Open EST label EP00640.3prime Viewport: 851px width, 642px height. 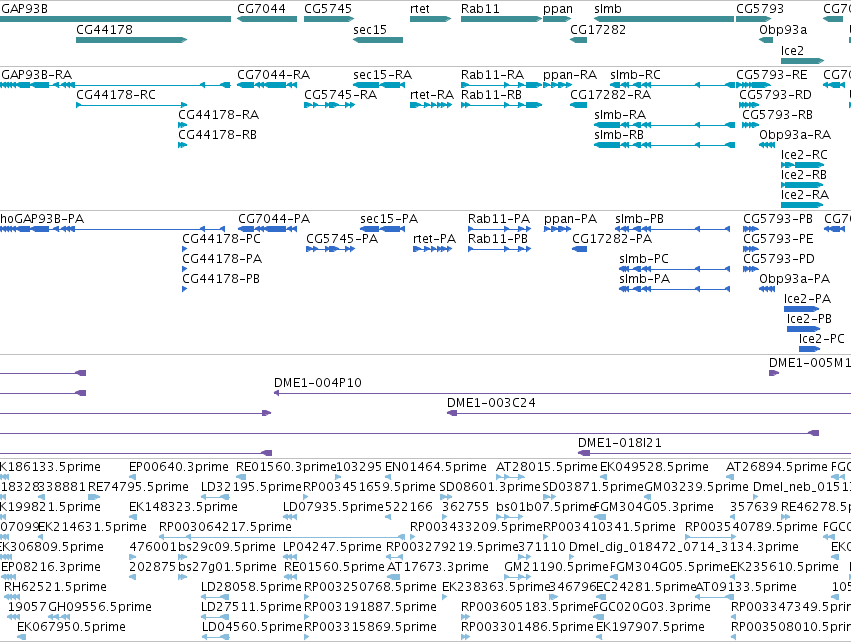tap(179, 467)
